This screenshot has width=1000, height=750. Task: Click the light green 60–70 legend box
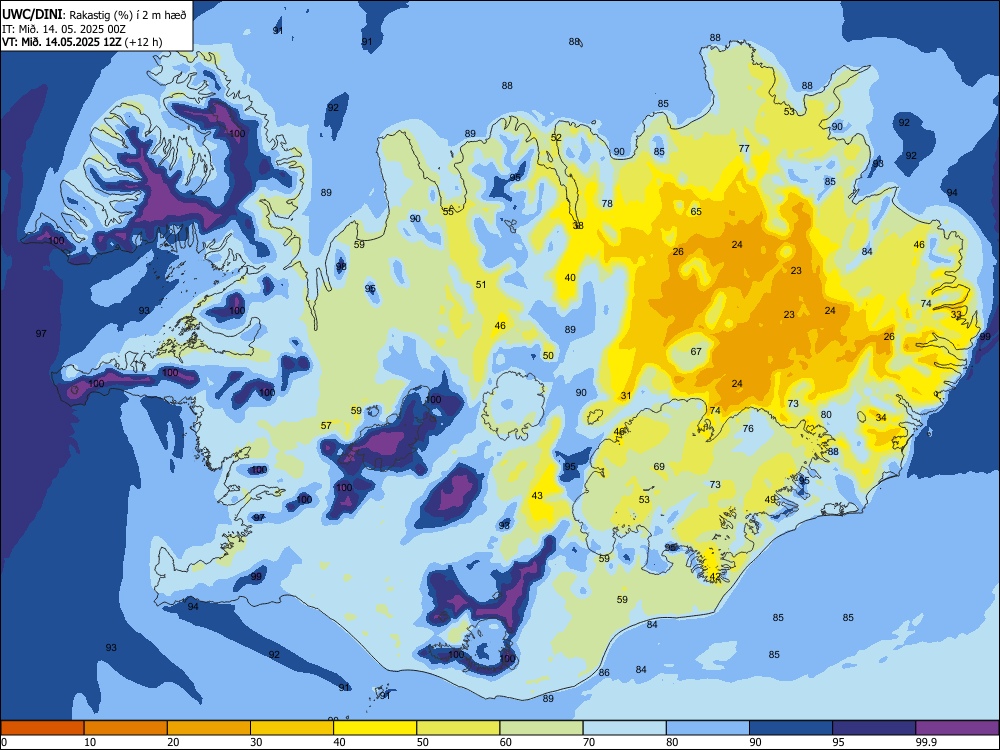pyautogui.click(x=541, y=728)
